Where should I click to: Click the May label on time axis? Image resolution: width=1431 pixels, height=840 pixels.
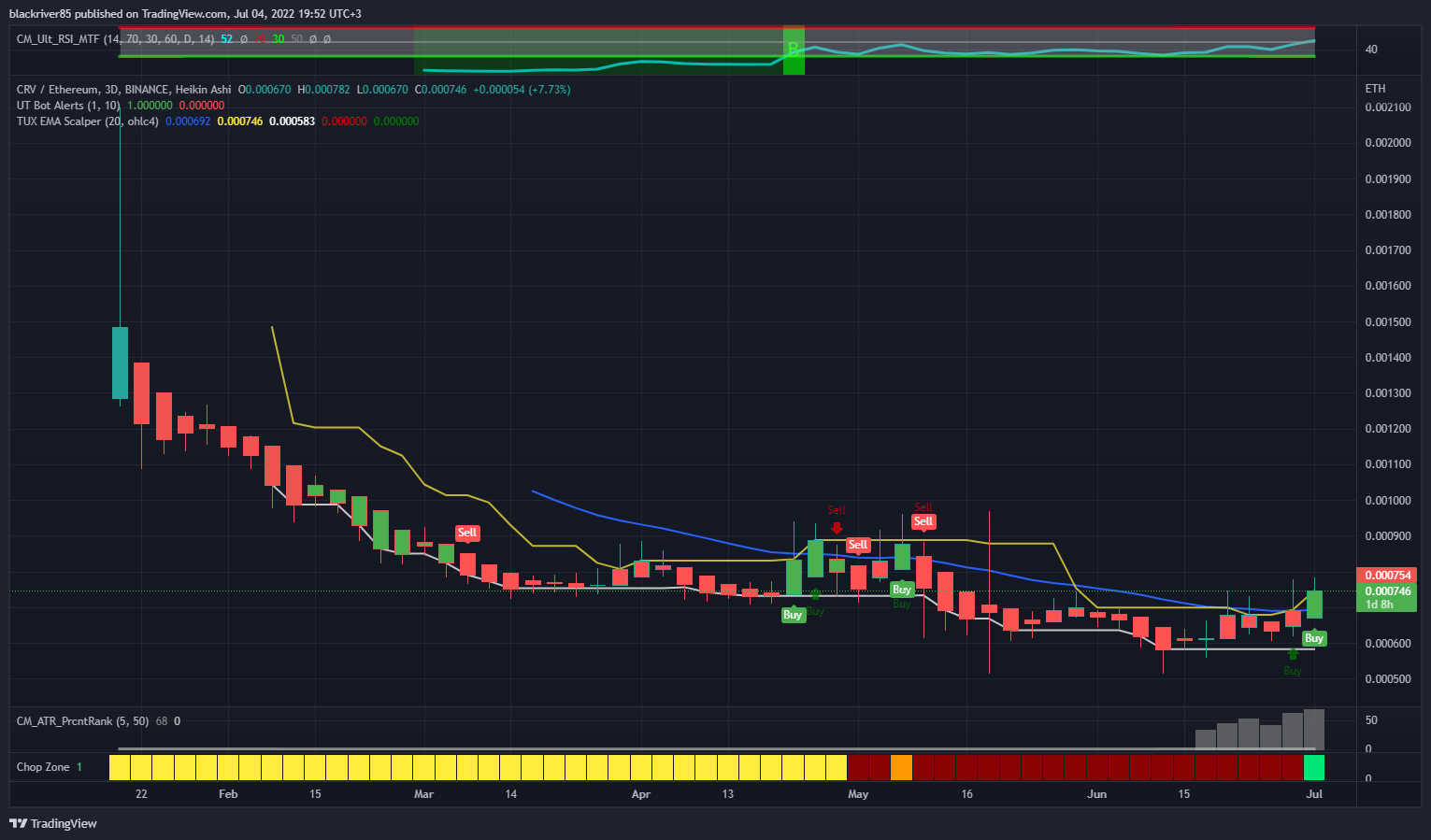(858, 794)
